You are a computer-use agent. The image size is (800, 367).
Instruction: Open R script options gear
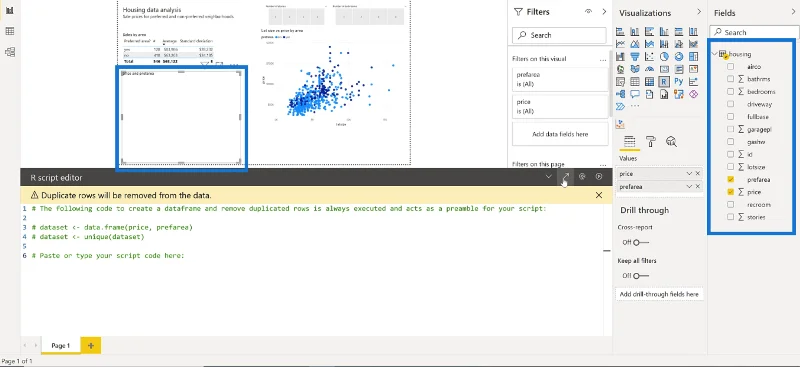582,177
